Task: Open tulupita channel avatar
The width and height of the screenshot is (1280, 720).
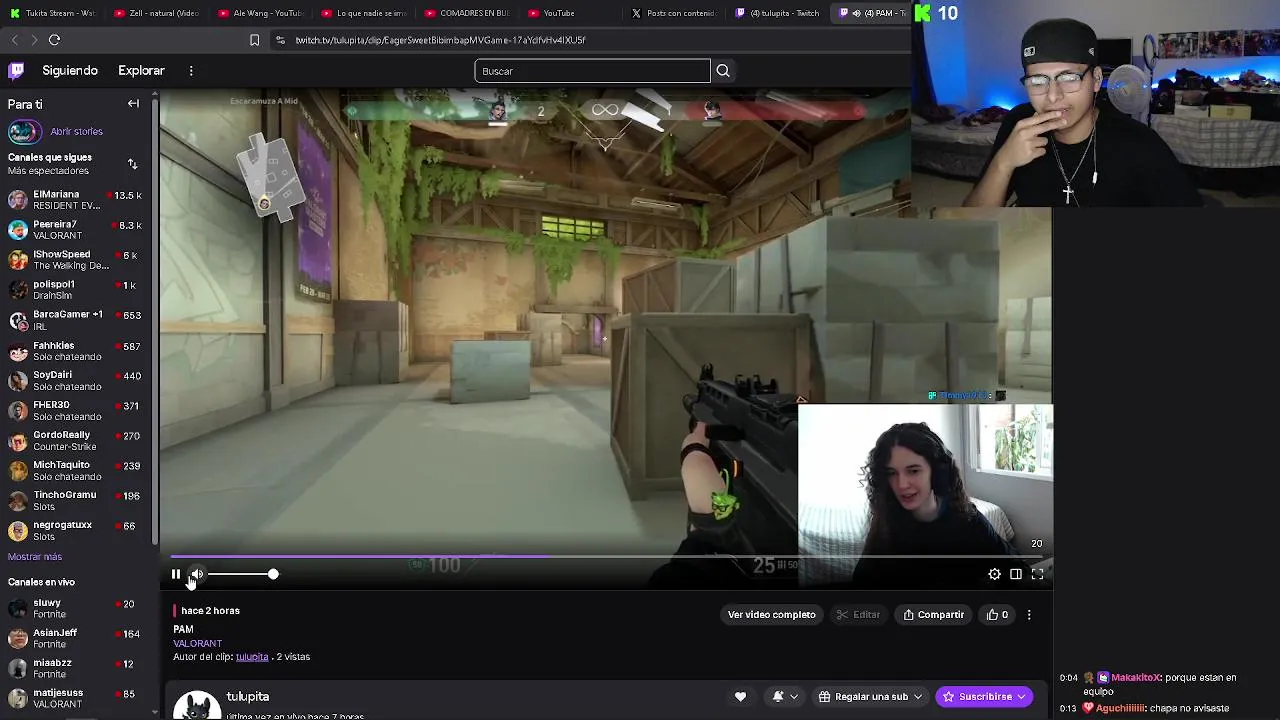Action: click(x=197, y=705)
